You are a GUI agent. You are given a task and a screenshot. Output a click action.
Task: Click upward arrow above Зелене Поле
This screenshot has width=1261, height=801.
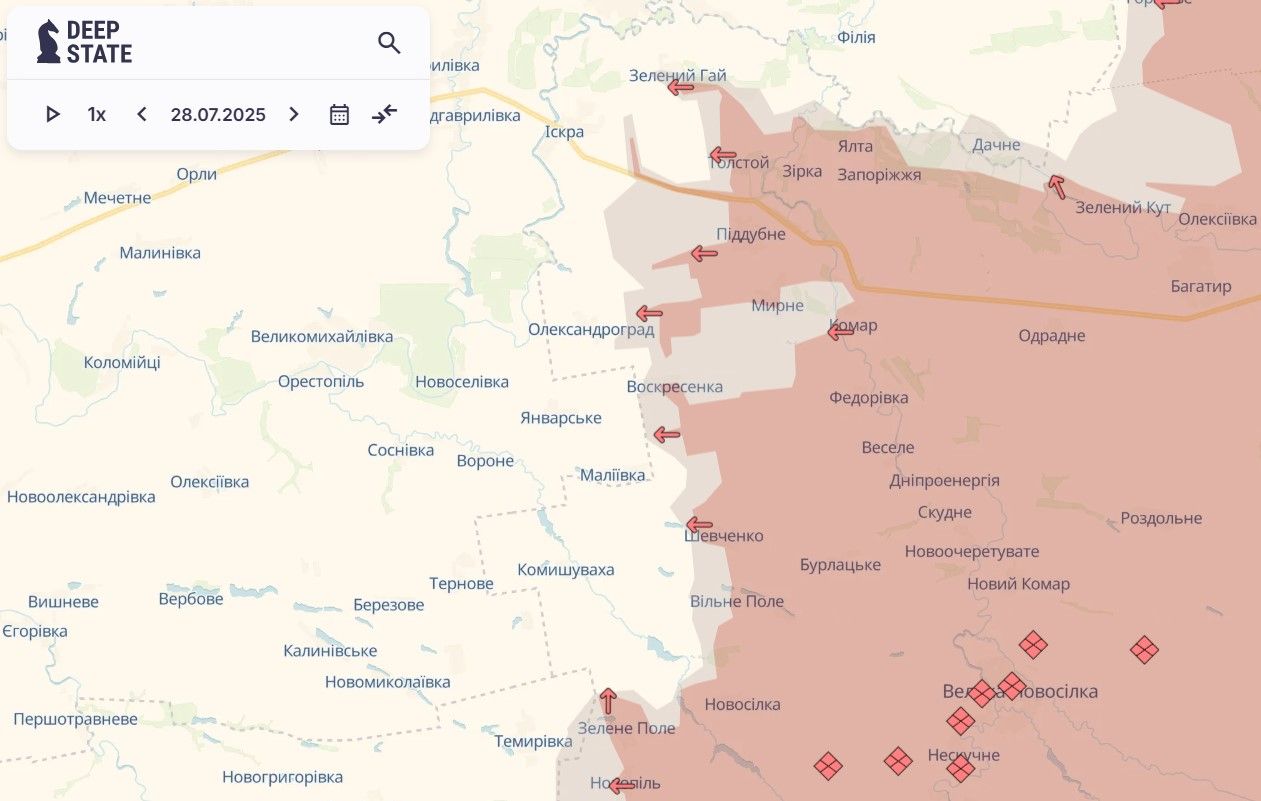pyautogui.click(x=608, y=700)
